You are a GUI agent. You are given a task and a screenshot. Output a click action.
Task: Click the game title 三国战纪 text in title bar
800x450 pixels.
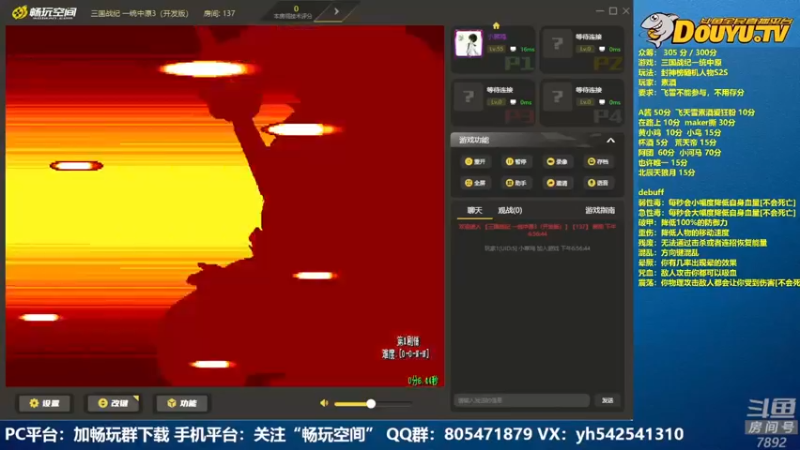(x=139, y=13)
